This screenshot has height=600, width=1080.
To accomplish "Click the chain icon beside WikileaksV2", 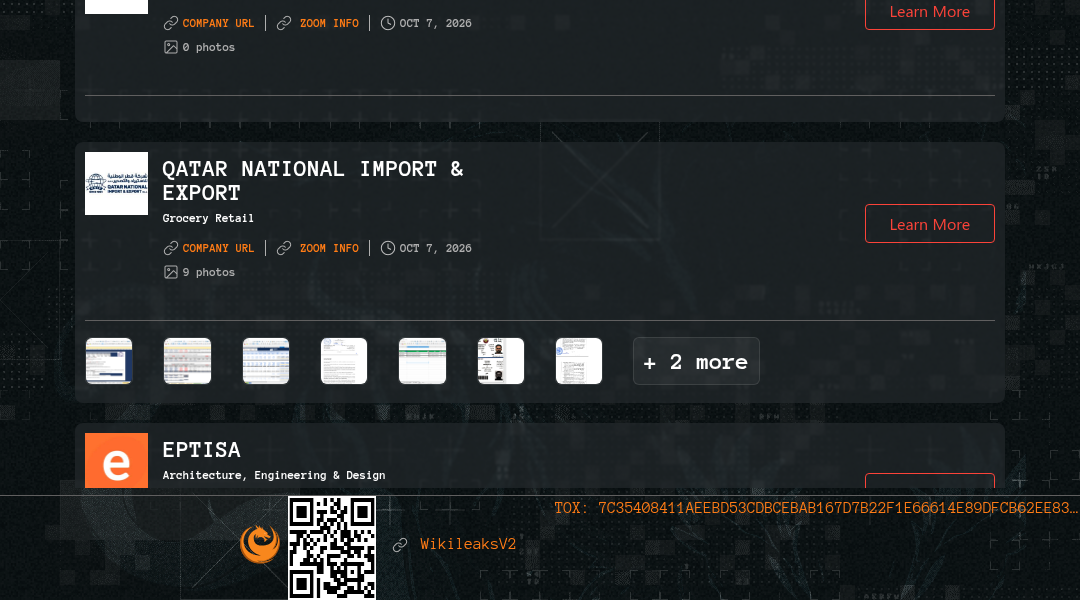I will (400, 545).
